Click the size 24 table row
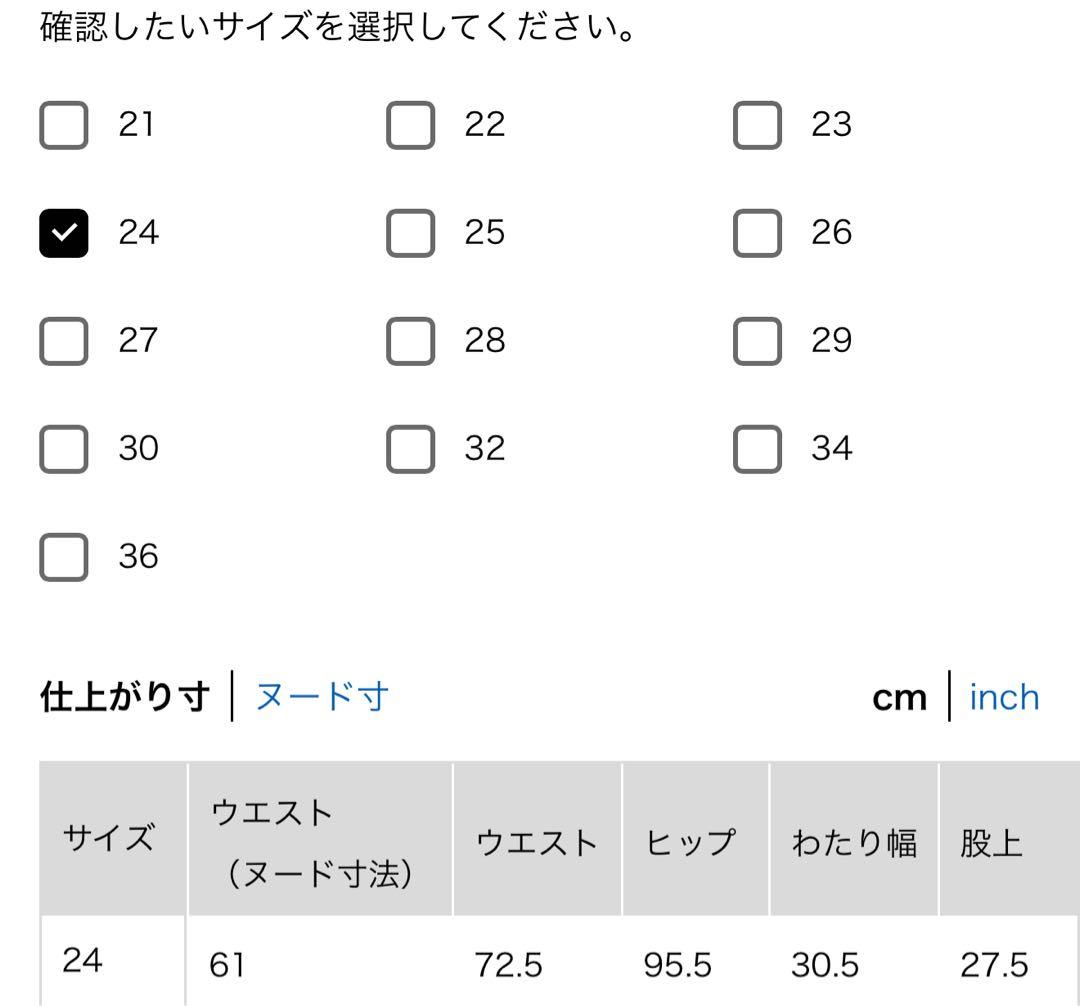The image size is (1080, 1006). pos(540,964)
